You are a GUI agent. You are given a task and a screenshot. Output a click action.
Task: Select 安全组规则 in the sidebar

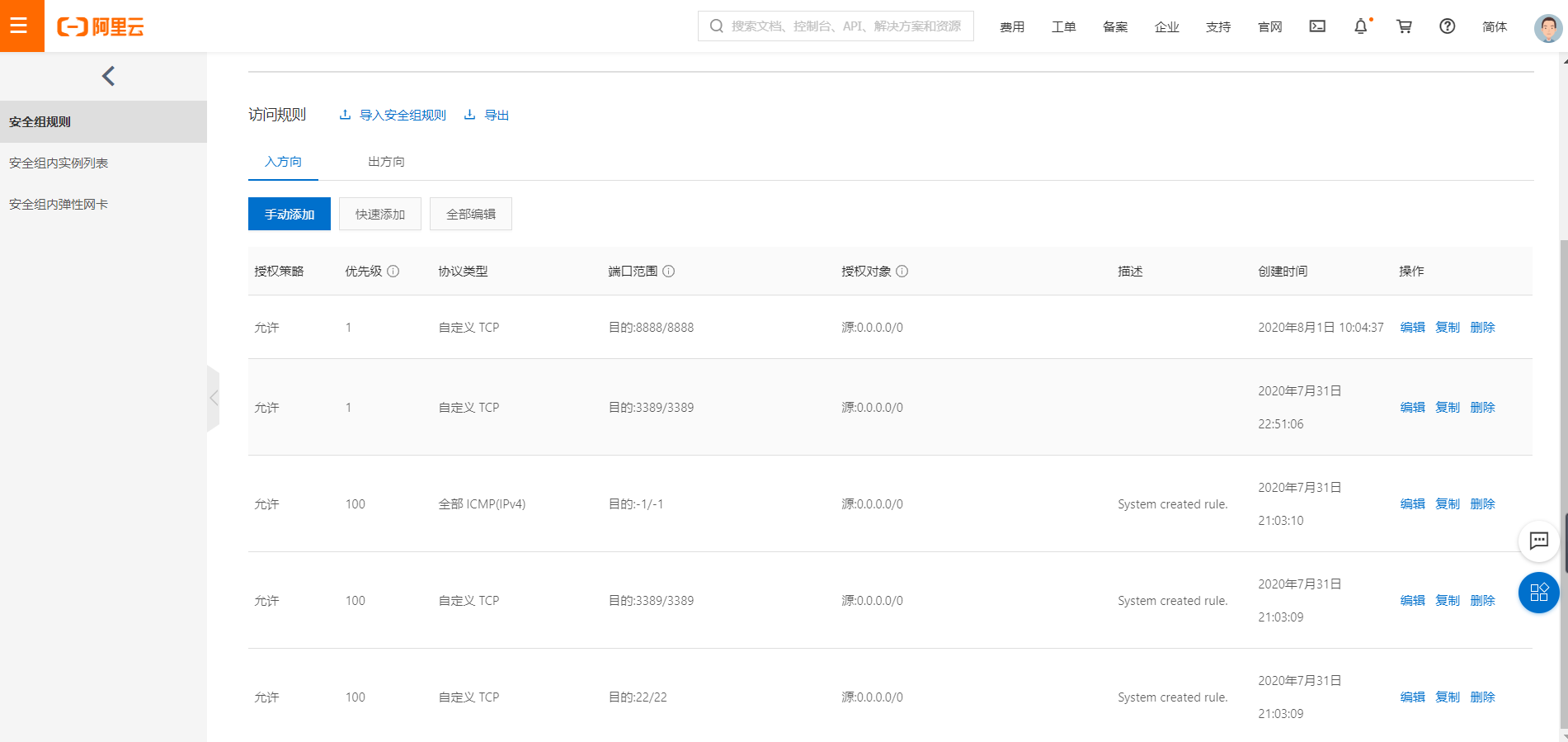tap(103, 121)
